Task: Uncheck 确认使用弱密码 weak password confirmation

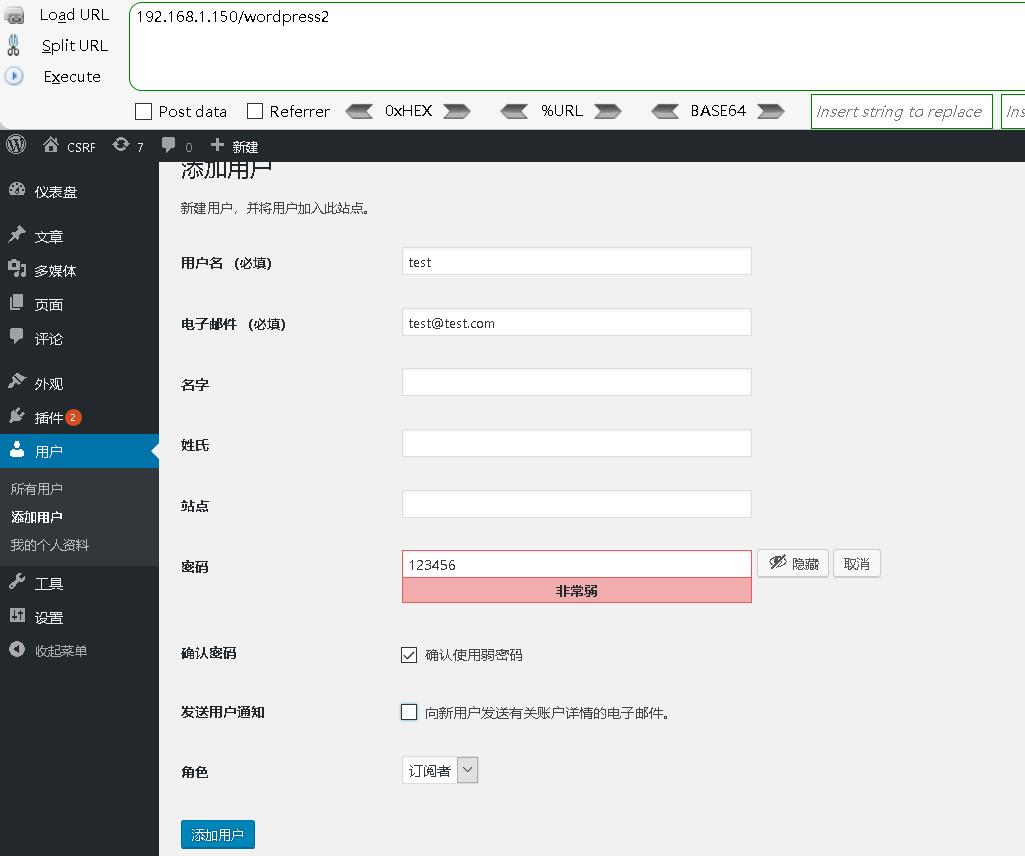Action: (x=409, y=654)
